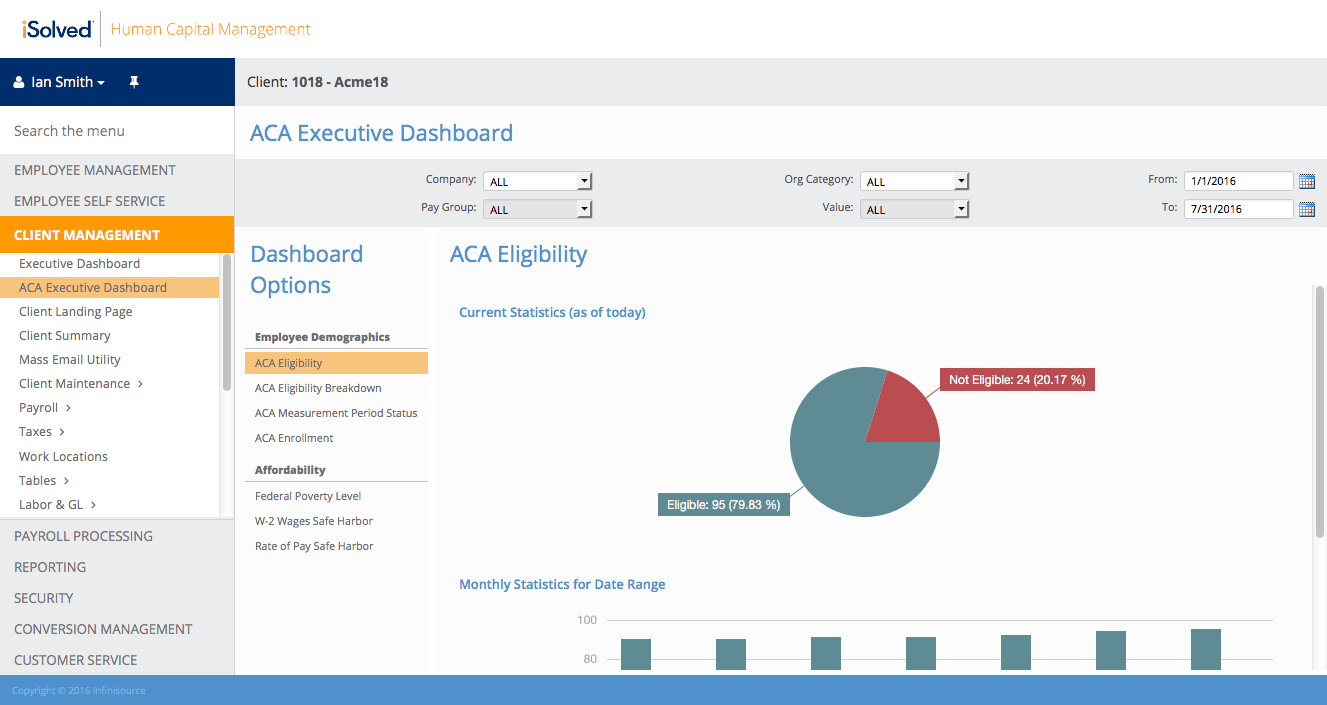This screenshot has width=1327, height=705.
Task: Click the Search the menu field
Action: pos(69,131)
